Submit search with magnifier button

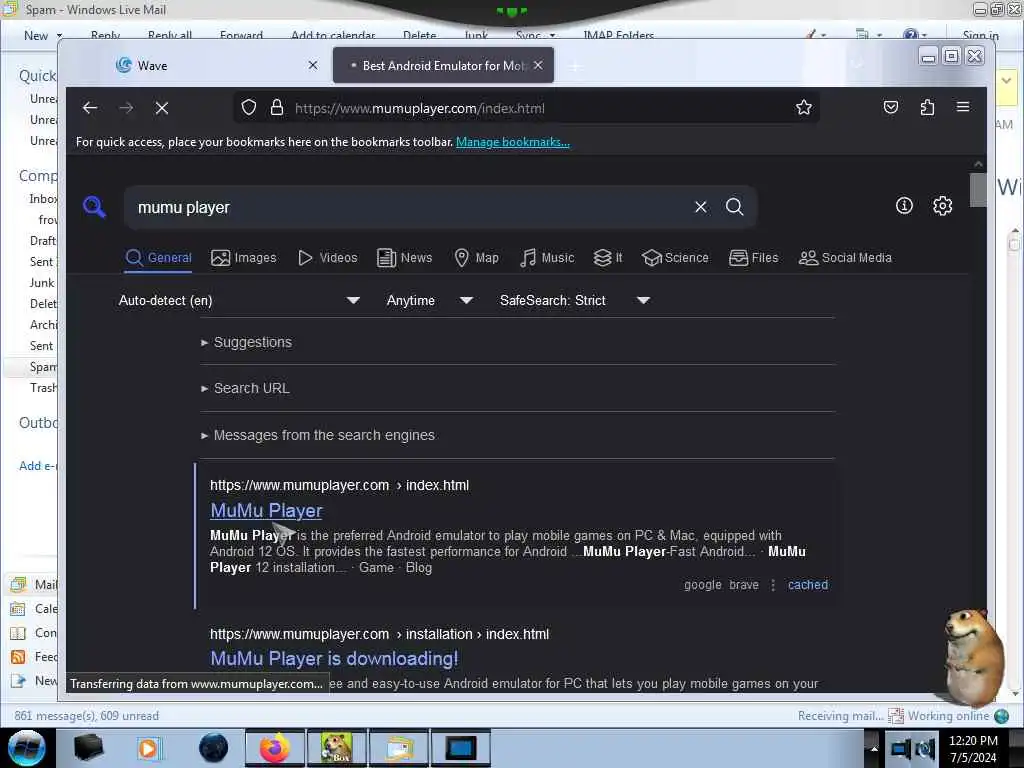[x=735, y=207]
